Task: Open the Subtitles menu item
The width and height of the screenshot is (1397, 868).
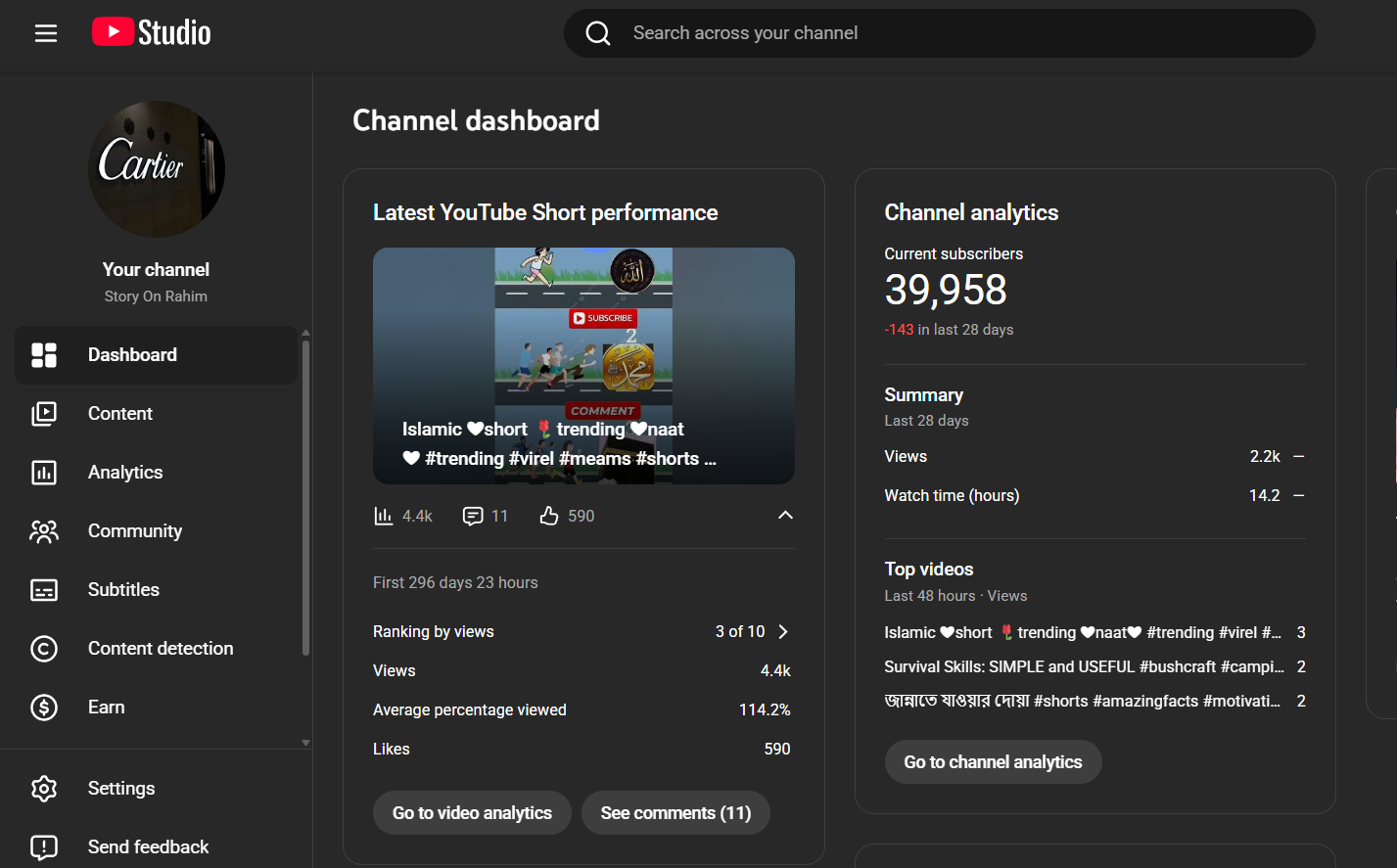Action: [x=123, y=590]
